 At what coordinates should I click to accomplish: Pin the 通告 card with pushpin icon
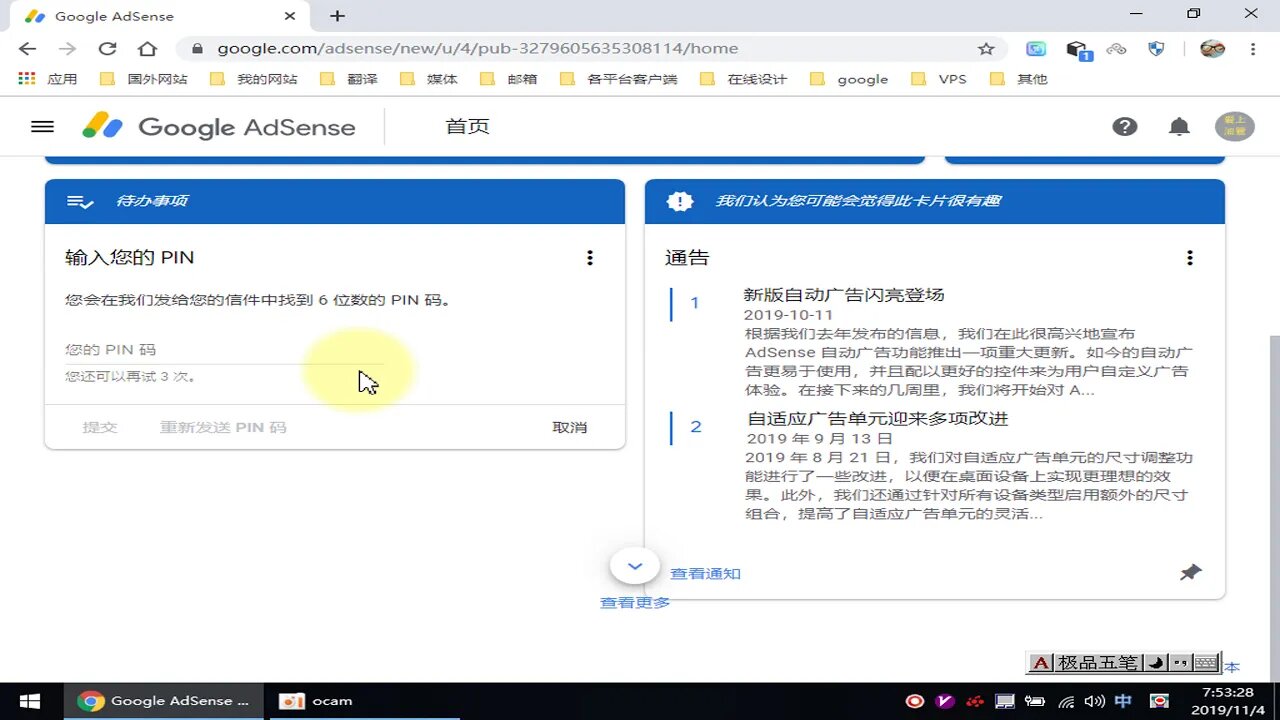click(x=1190, y=573)
